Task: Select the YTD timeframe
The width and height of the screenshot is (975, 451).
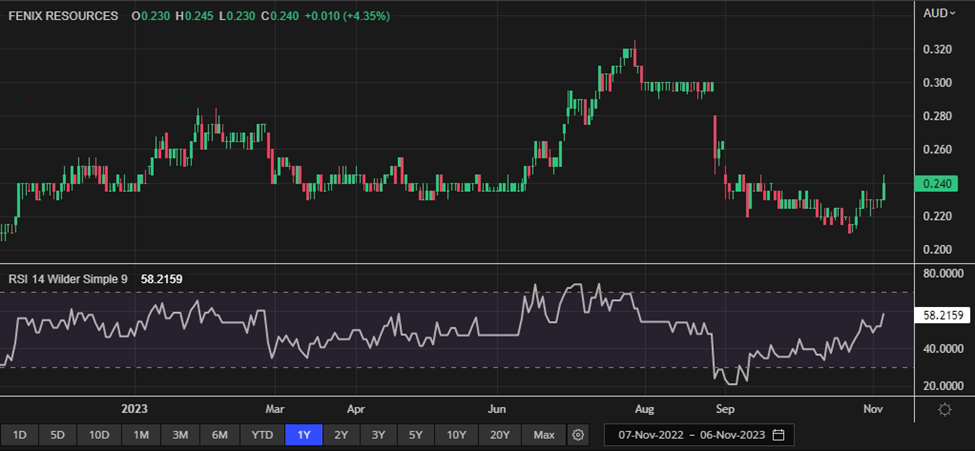Action: [261, 434]
